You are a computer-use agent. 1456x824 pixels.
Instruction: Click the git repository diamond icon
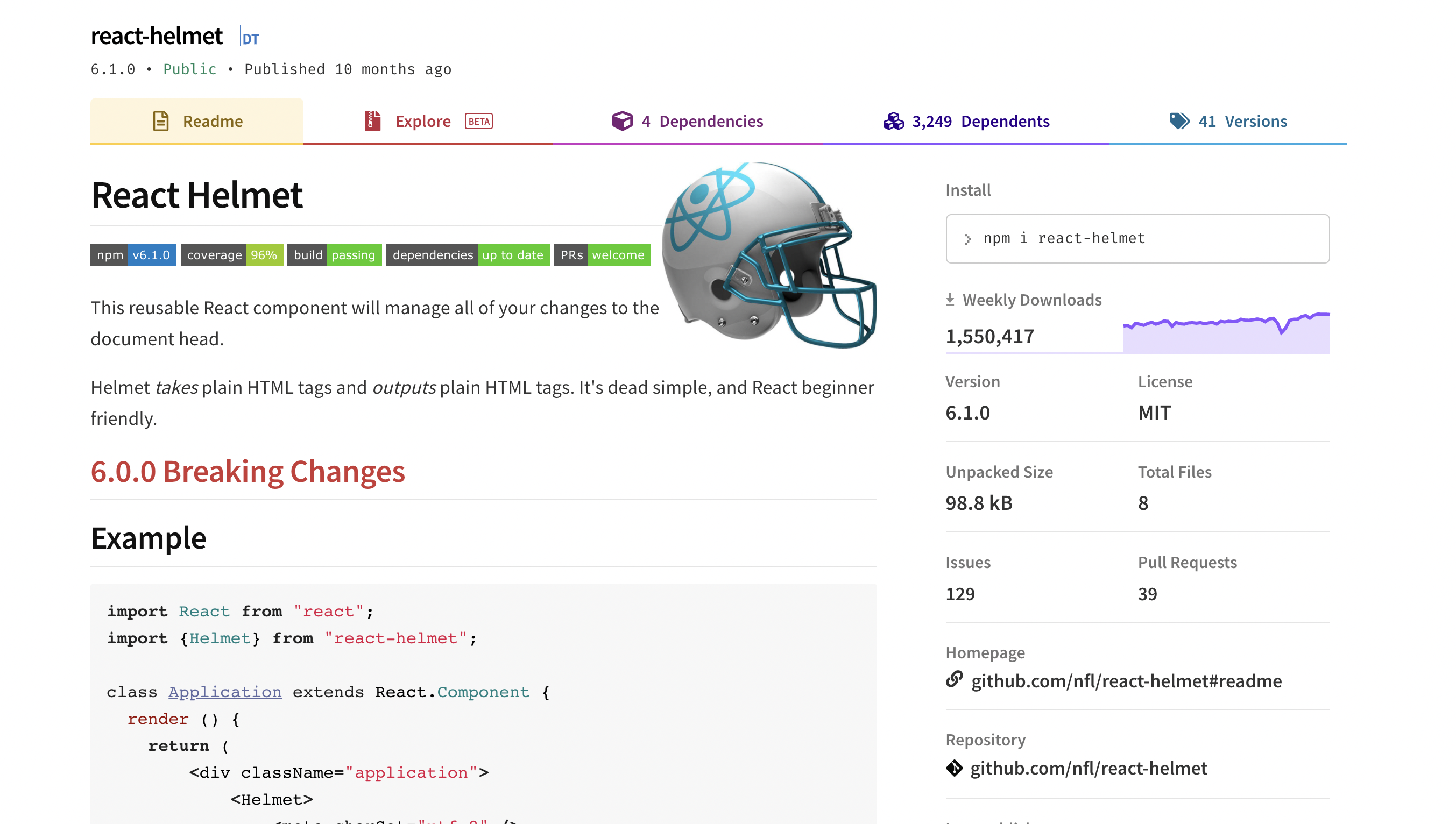(x=955, y=768)
